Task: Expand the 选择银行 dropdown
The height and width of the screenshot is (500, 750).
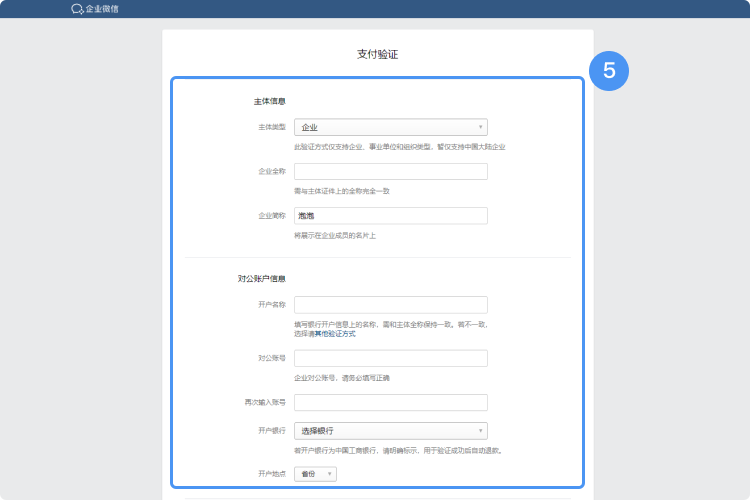Action: tap(390, 430)
